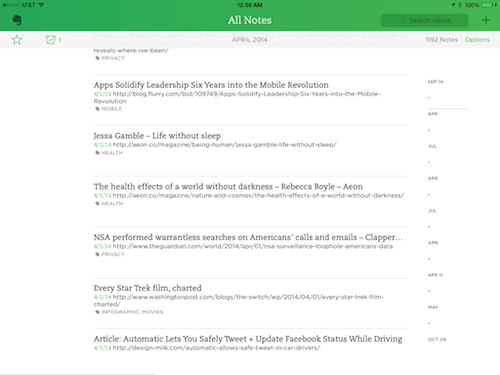Open the Options menu

[477, 40]
